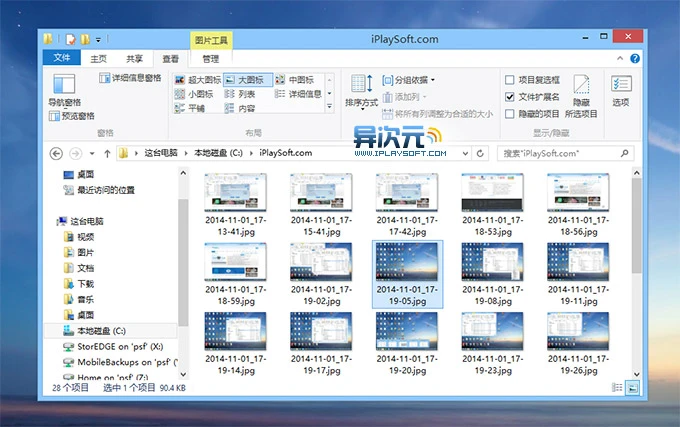Image resolution: width=680 pixels, height=427 pixels.
Task: Click the search magnifier icon
Action: 624,153
